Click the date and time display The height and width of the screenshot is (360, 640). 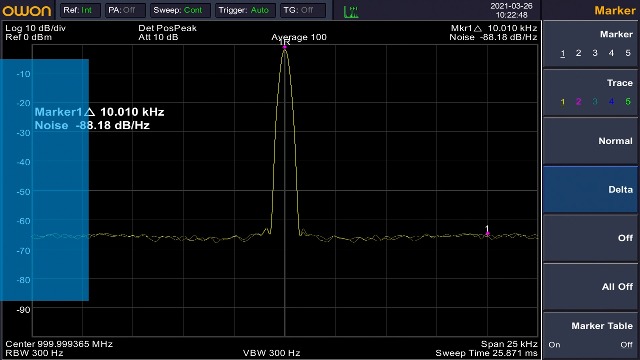pyautogui.click(x=511, y=11)
